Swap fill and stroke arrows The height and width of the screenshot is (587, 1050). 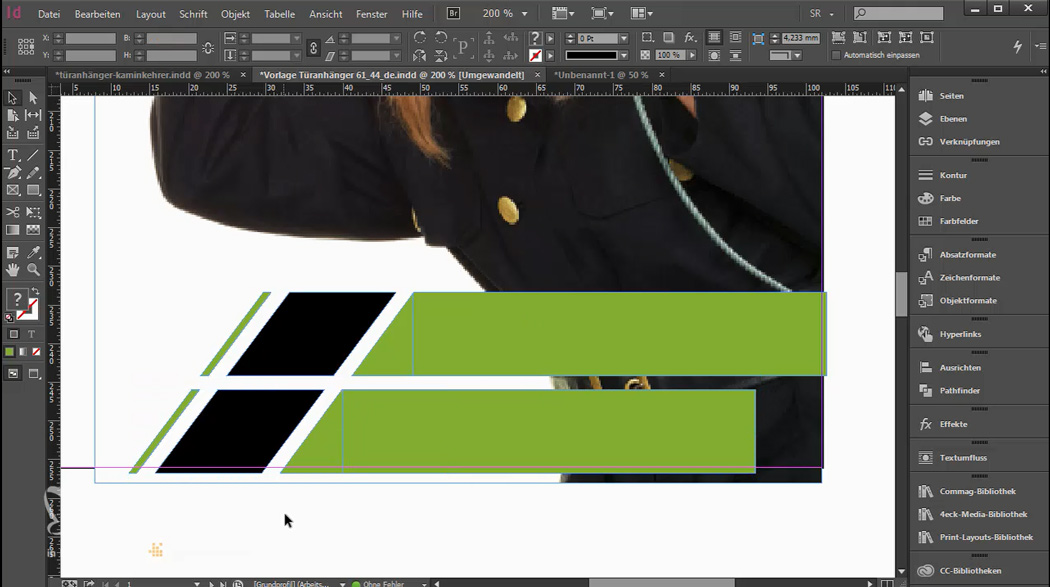coord(35,292)
